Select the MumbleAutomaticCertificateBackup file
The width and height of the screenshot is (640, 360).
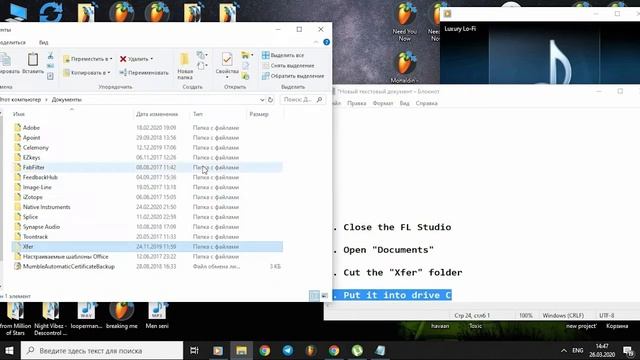pyautogui.click(x=147, y=267)
